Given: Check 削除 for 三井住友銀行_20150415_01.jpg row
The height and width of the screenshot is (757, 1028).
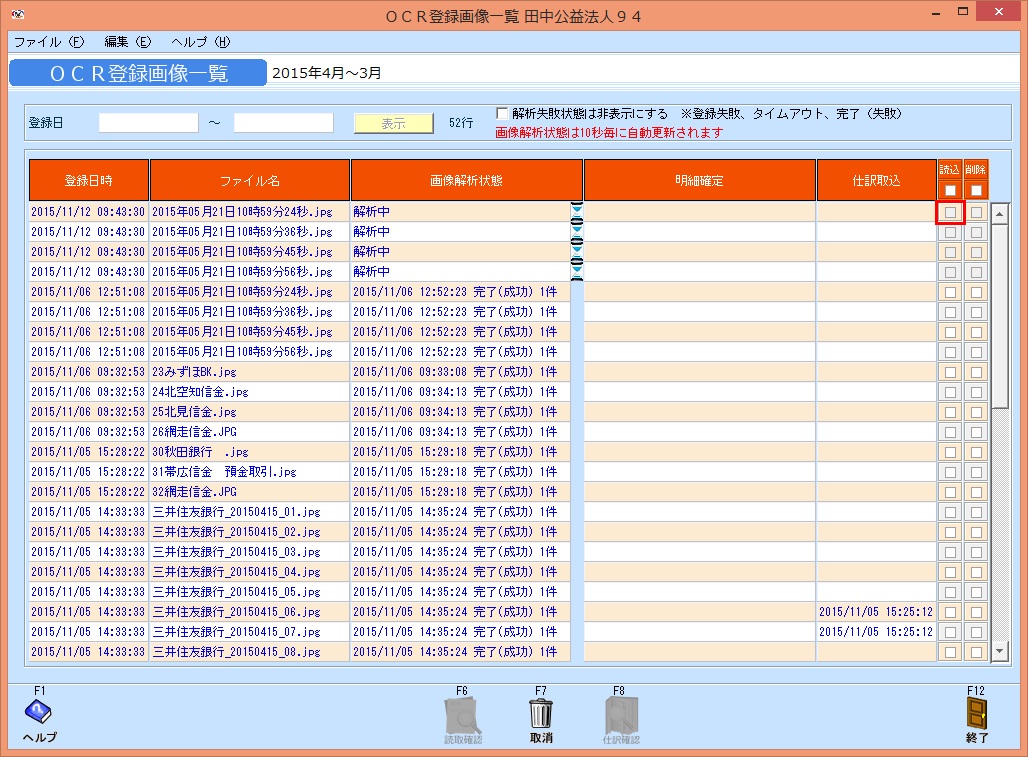Looking at the screenshot, I should (975, 512).
